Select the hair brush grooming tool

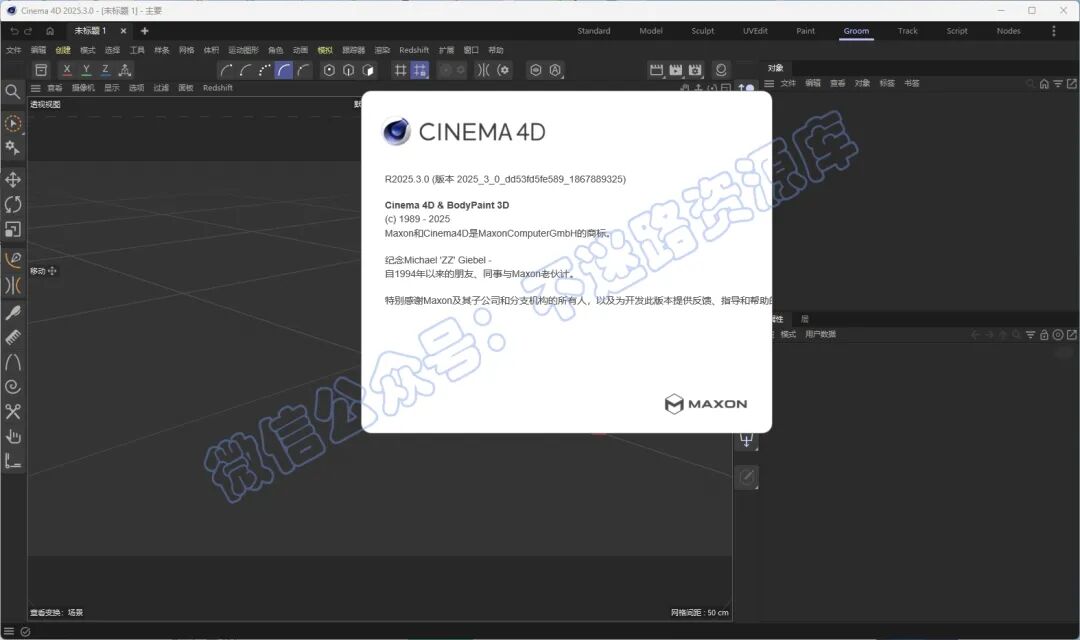[x=12, y=313]
